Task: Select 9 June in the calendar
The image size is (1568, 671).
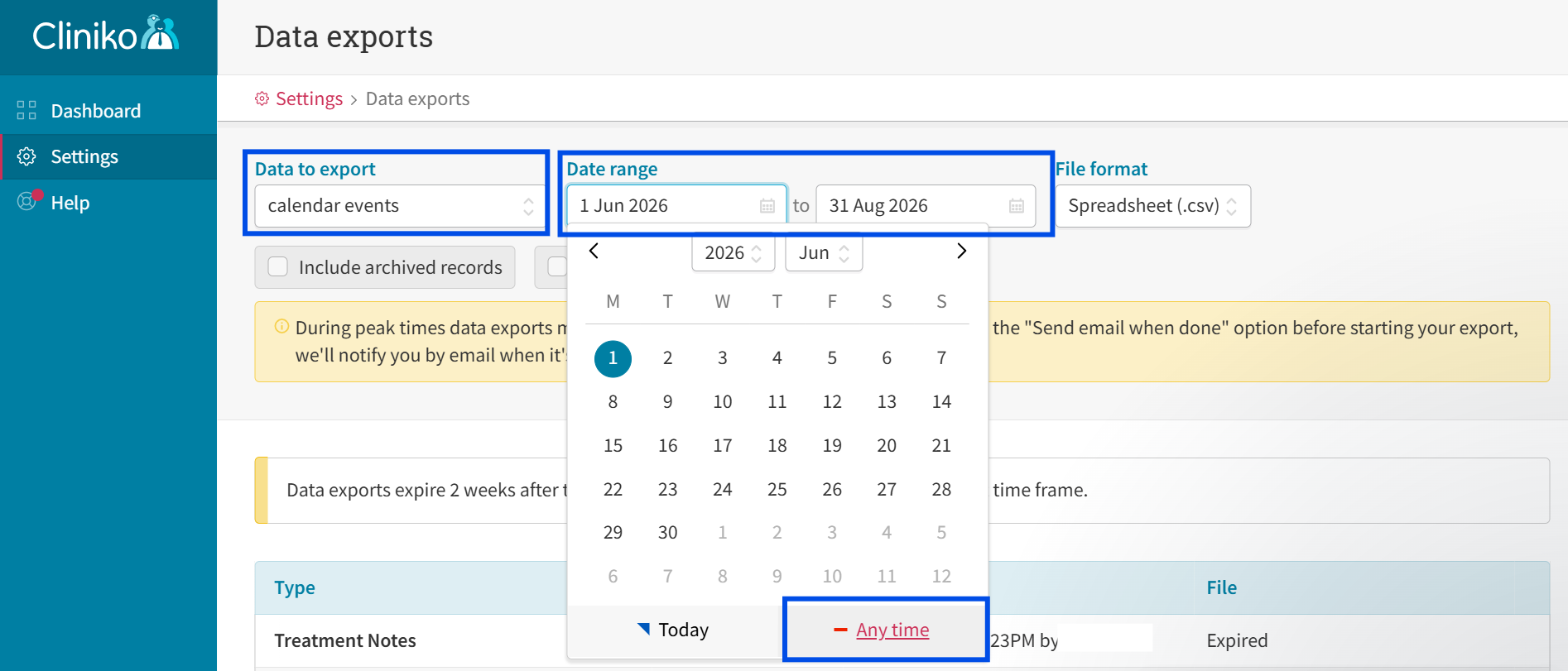Action: point(668,401)
